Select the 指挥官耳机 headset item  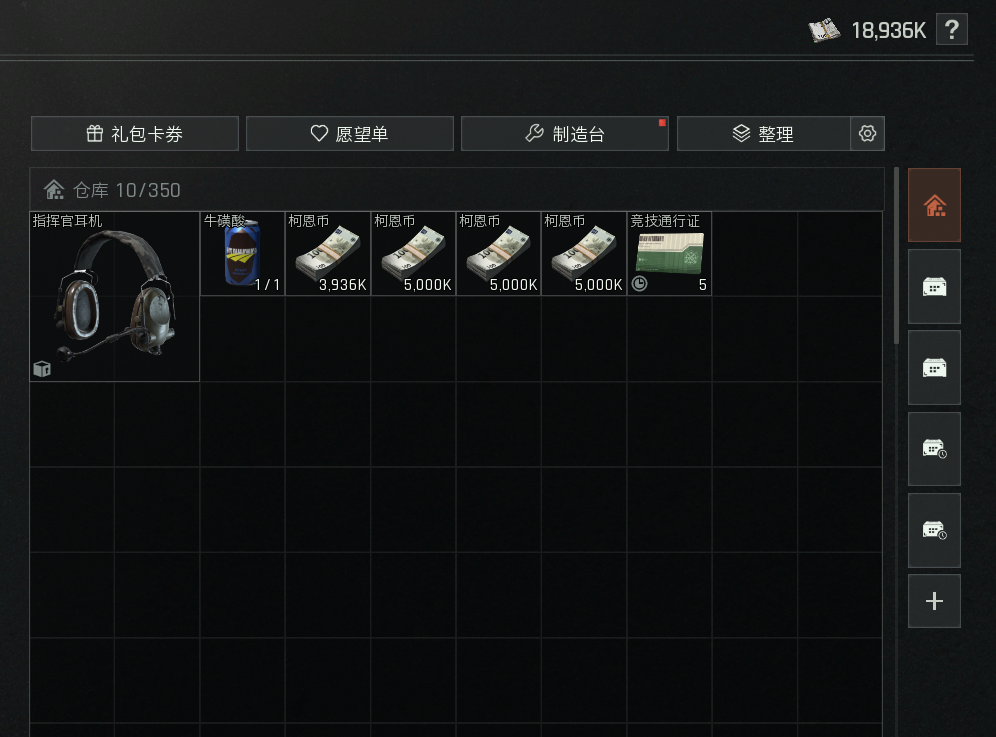[x=115, y=297]
